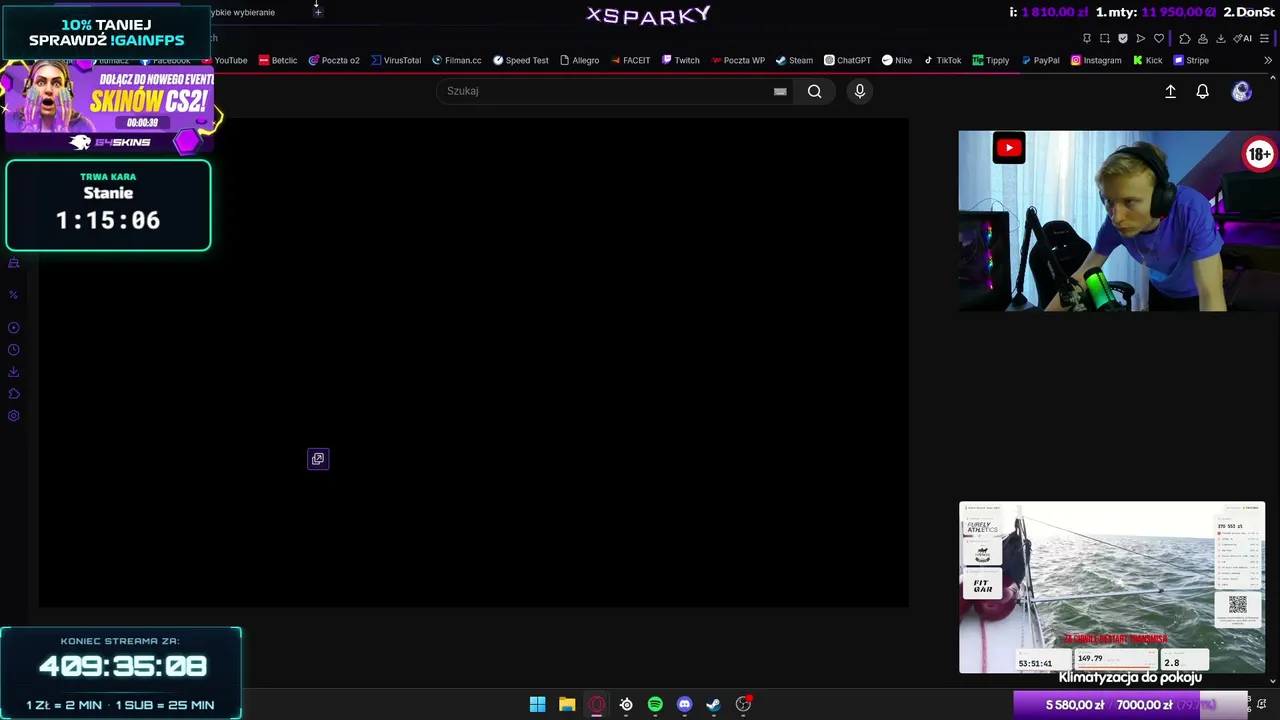Screen dimensions: 1280x720
Task: Open the Nike bookmark
Action: click(897, 60)
